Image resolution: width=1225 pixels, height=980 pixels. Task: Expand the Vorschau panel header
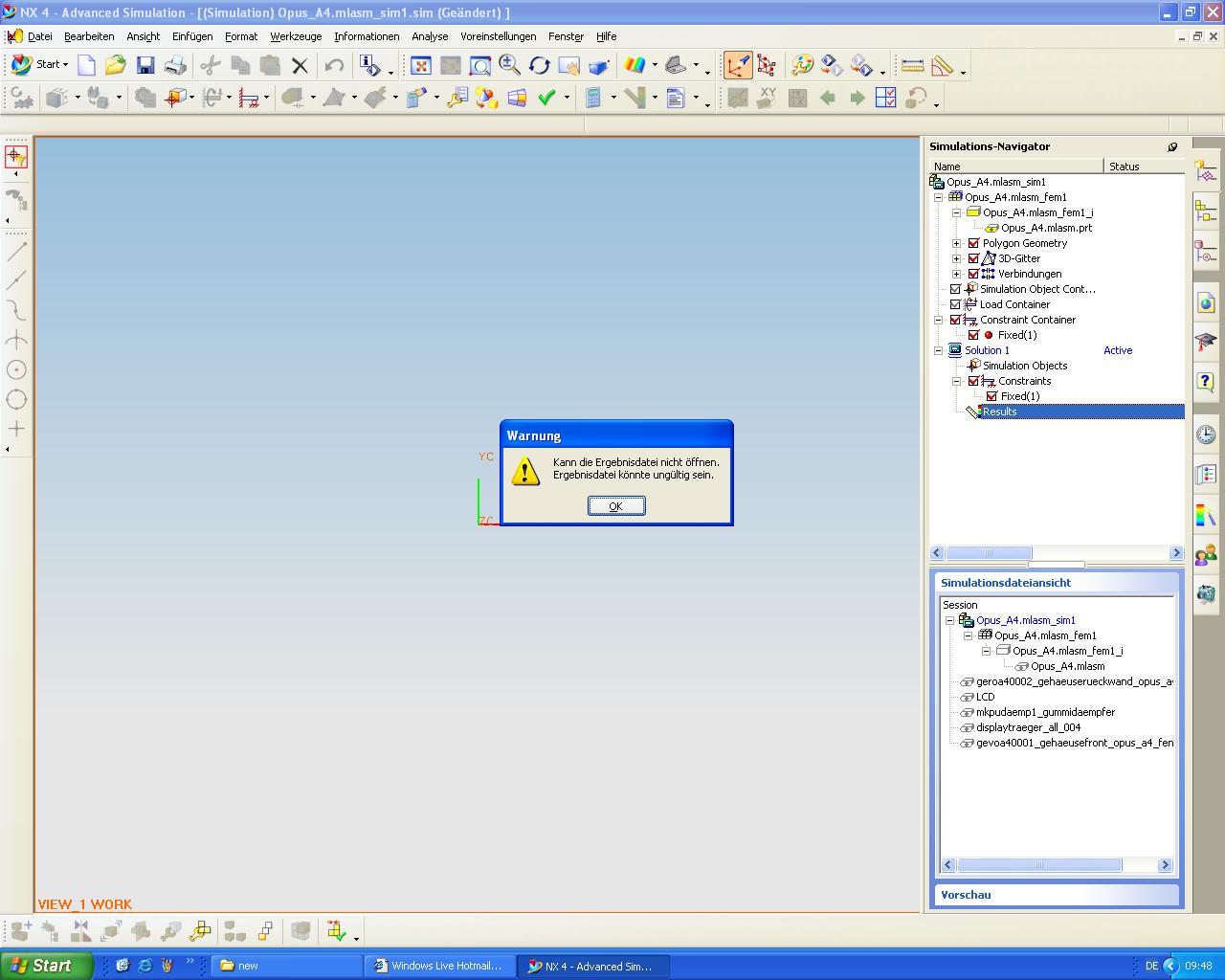(1058, 895)
